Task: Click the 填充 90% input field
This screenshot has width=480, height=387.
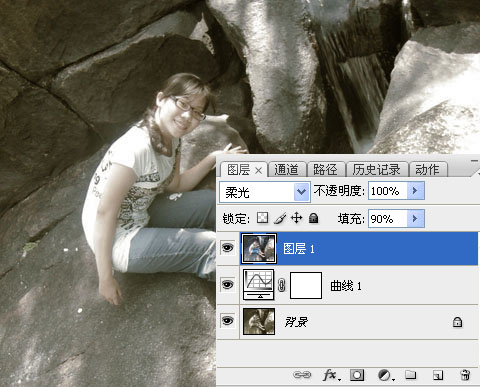Action: tap(387, 219)
